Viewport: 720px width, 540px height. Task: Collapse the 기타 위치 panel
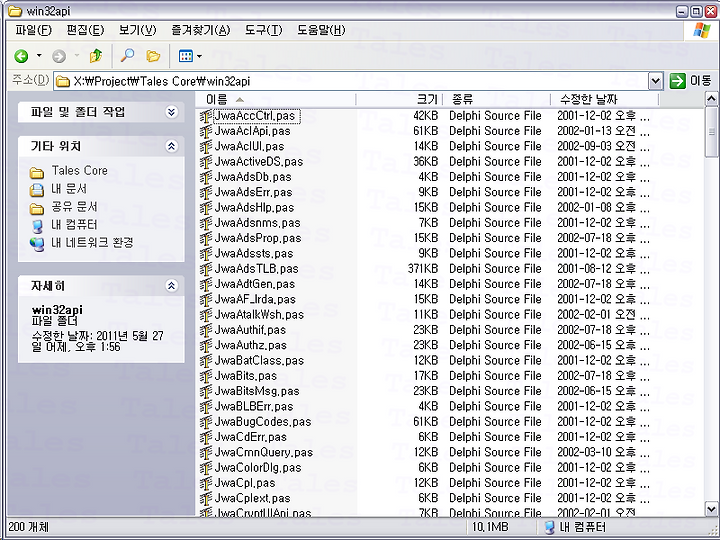tap(171, 146)
